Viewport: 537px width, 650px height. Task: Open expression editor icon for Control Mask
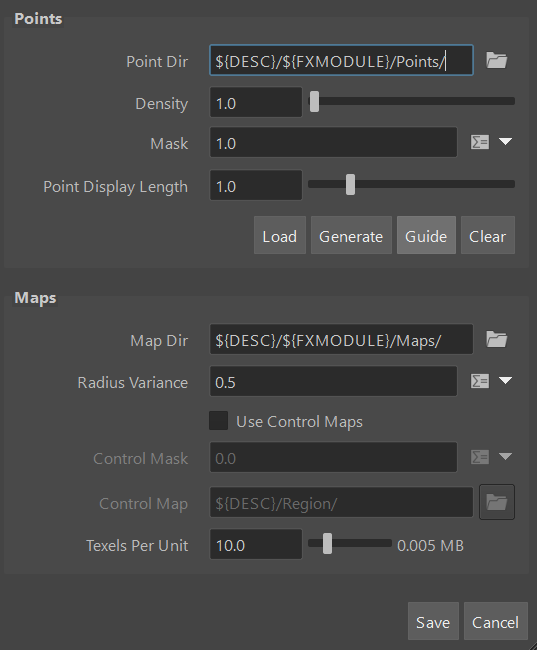(480, 457)
